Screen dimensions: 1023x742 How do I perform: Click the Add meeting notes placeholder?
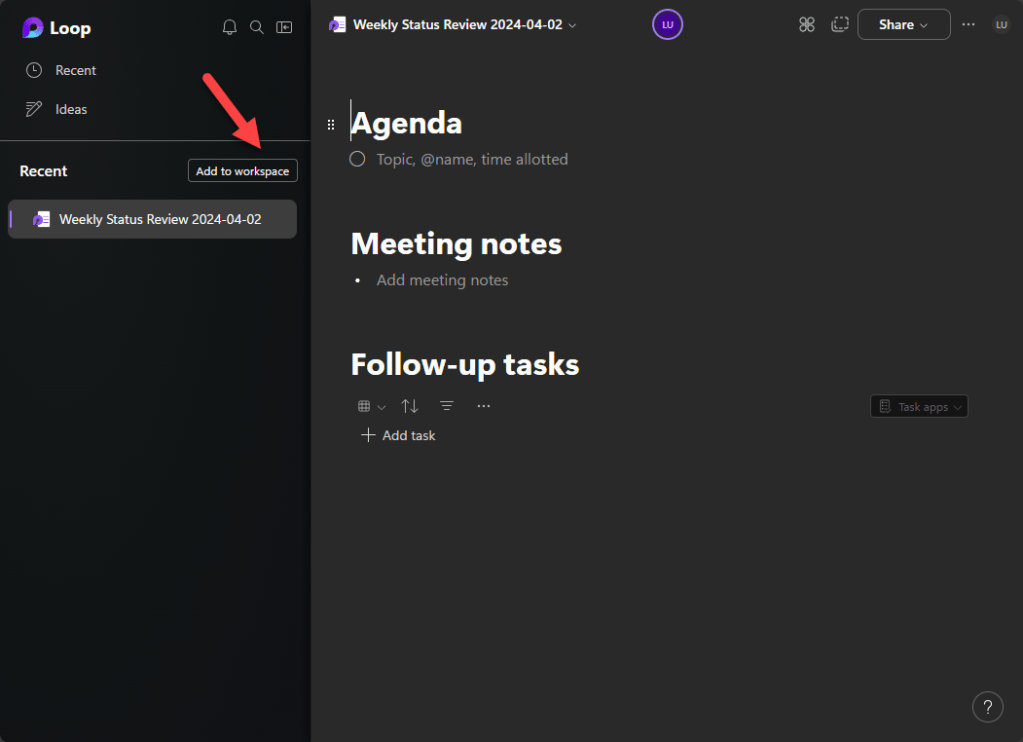point(442,280)
